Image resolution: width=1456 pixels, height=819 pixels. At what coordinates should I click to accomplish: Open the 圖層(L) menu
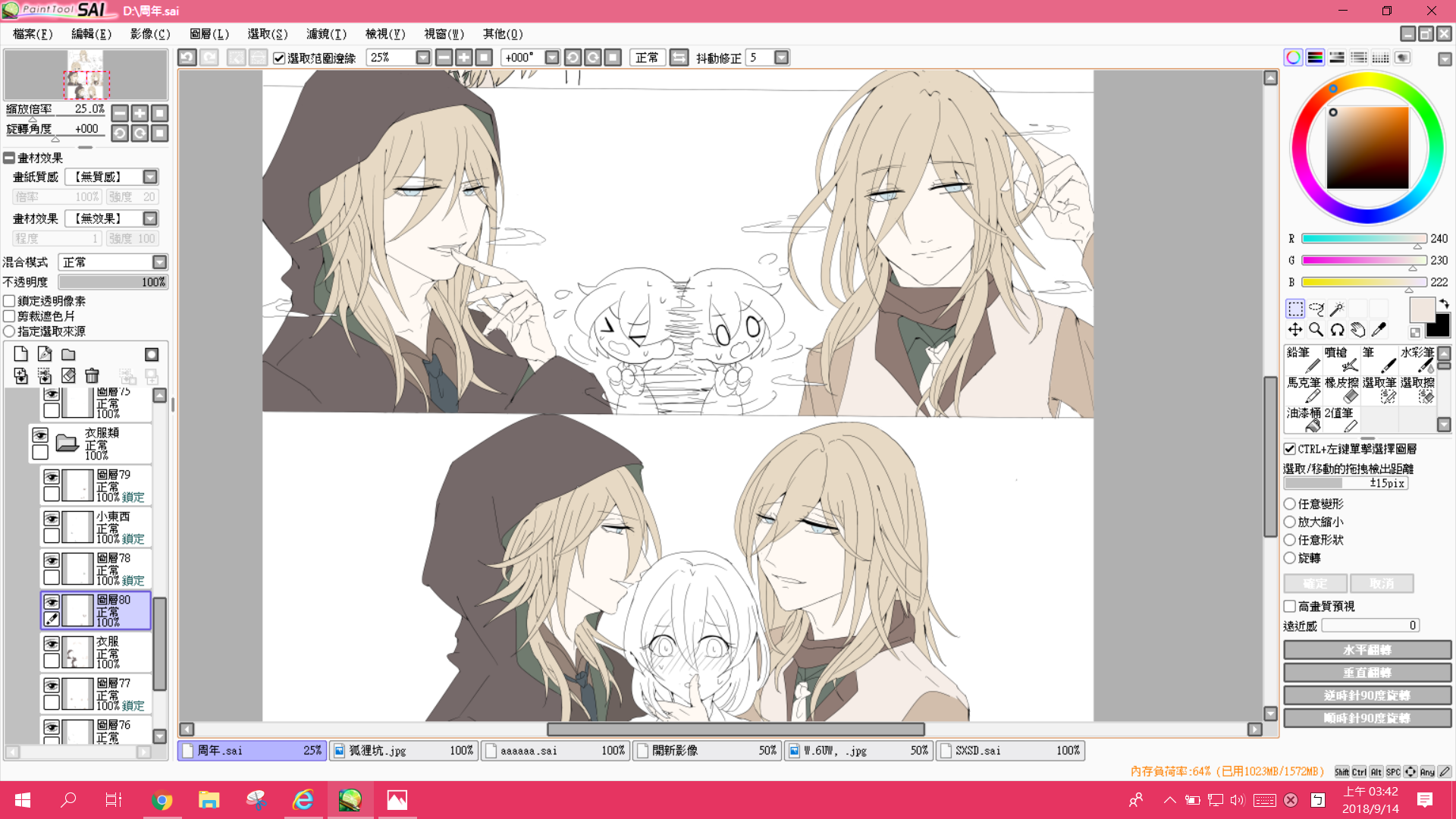click(209, 34)
